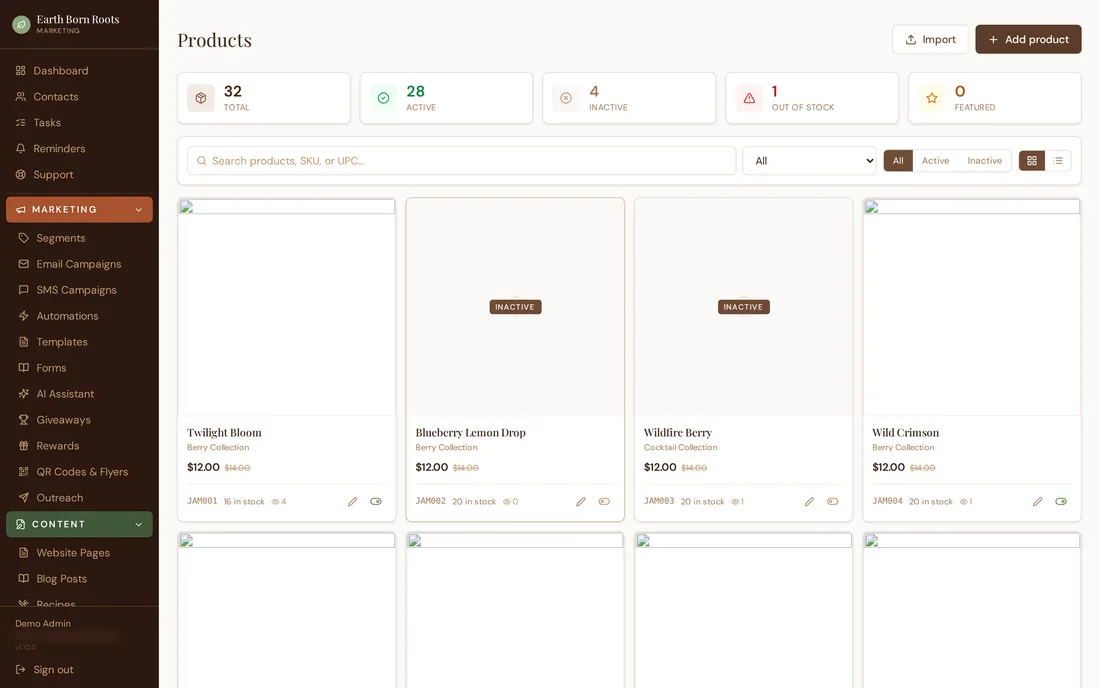Click the Wildfire Berry product title
Screen dimensions: 1100x688
(x=678, y=433)
